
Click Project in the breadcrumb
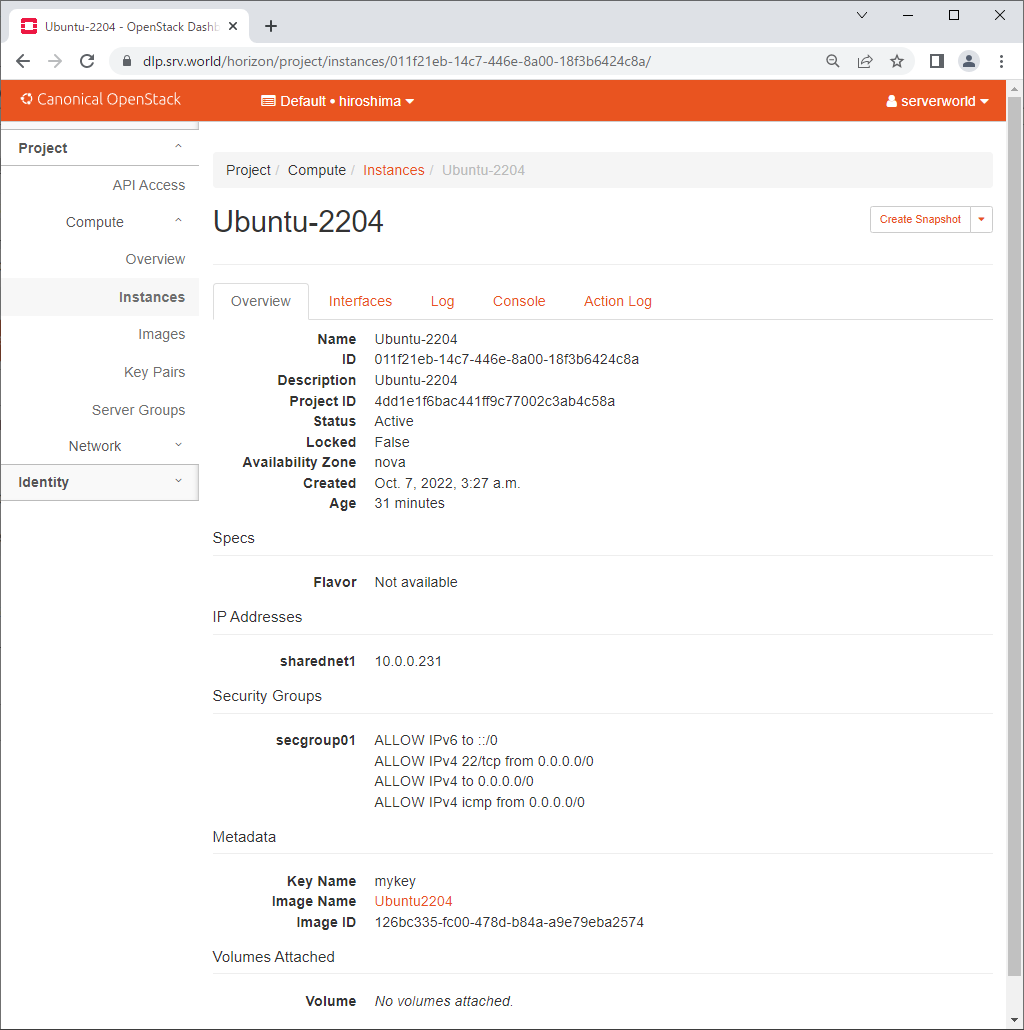click(248, 170)
